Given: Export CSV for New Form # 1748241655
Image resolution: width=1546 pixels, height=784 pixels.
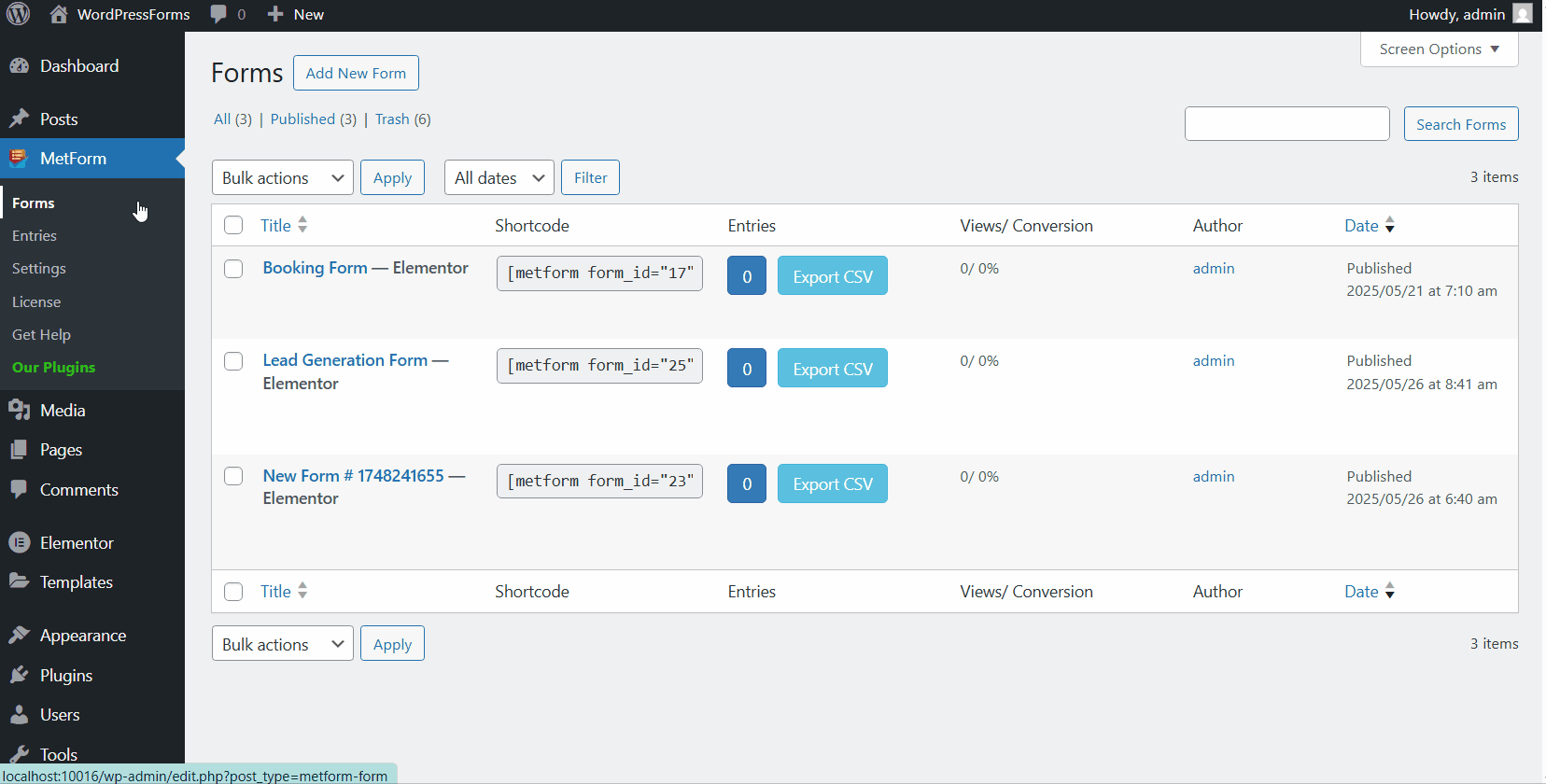Looking at the screenshot, I should pyautogui.click(x=833, y=483).
